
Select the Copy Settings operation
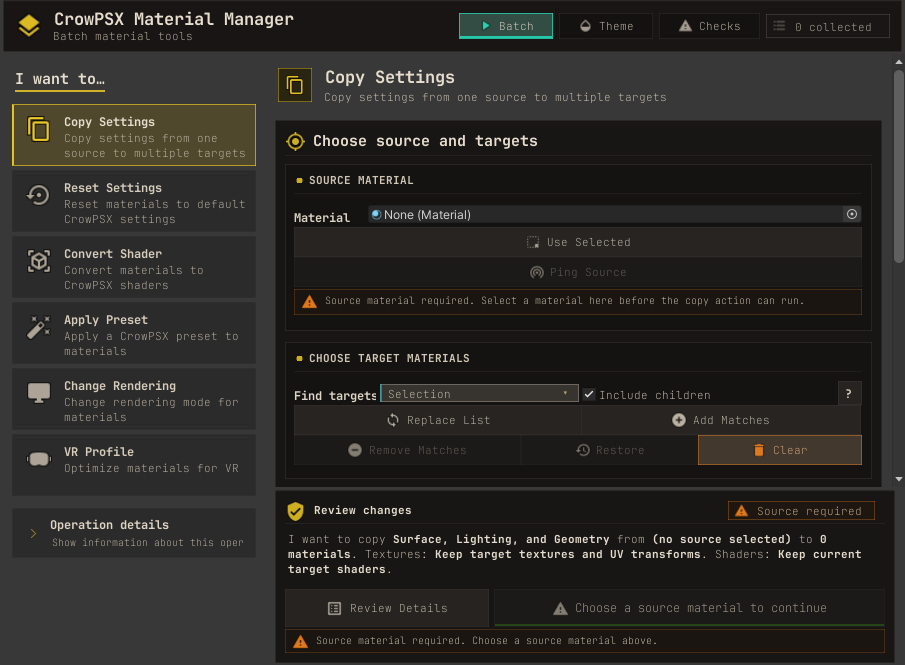pyautogui.click(x=134, y=135)
